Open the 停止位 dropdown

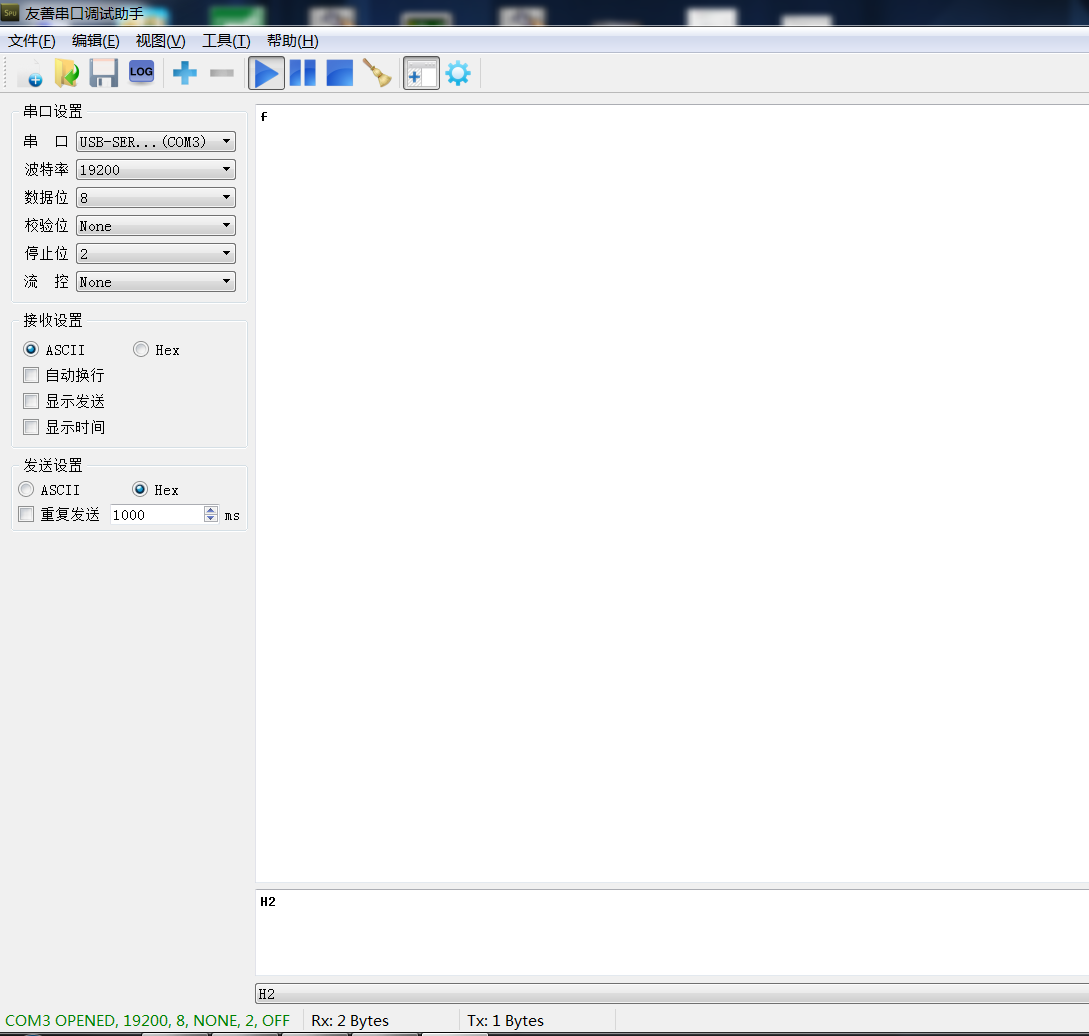(156, 254)
